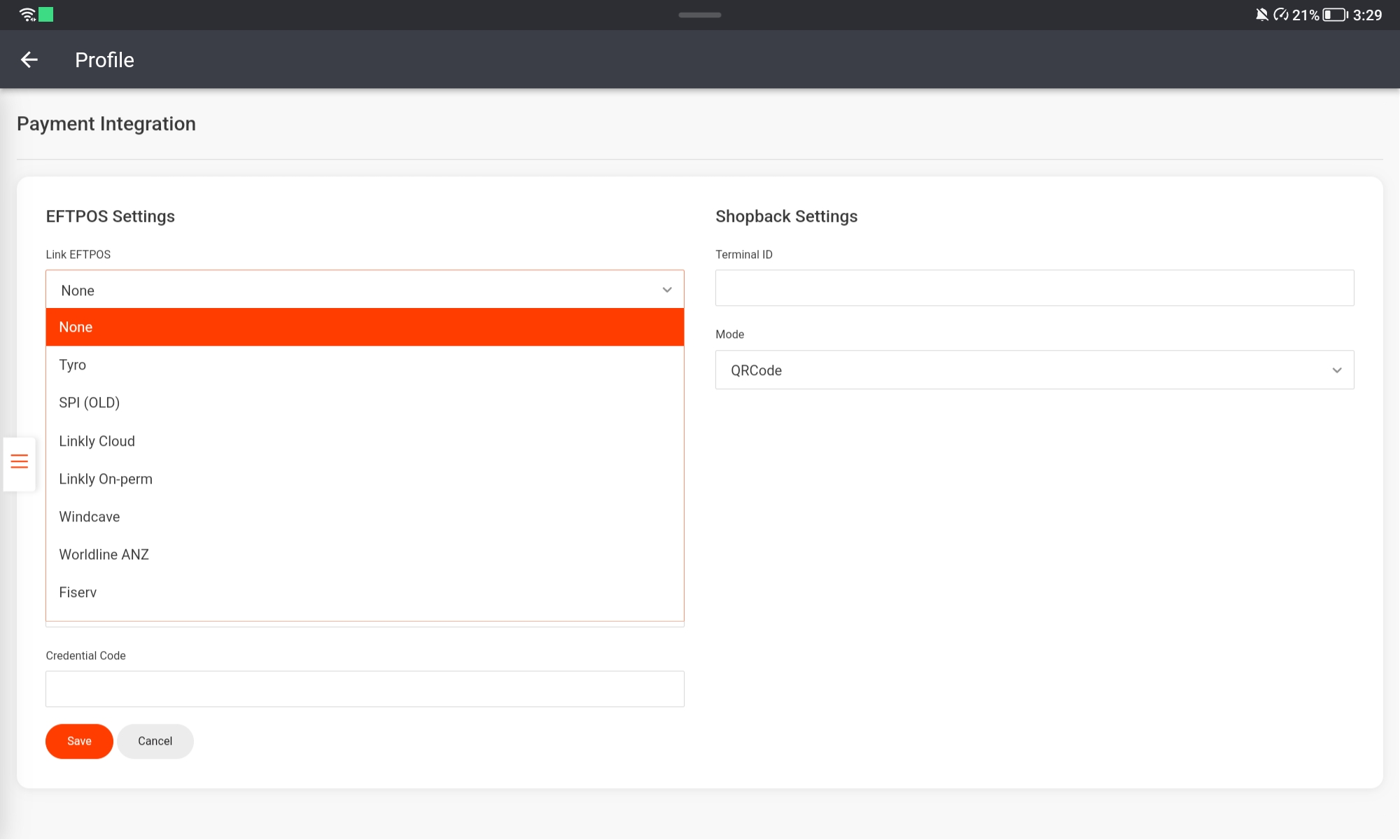Select SPI (OLD) option
This screenshot has height=840, width=1400.
coord(364,402)
